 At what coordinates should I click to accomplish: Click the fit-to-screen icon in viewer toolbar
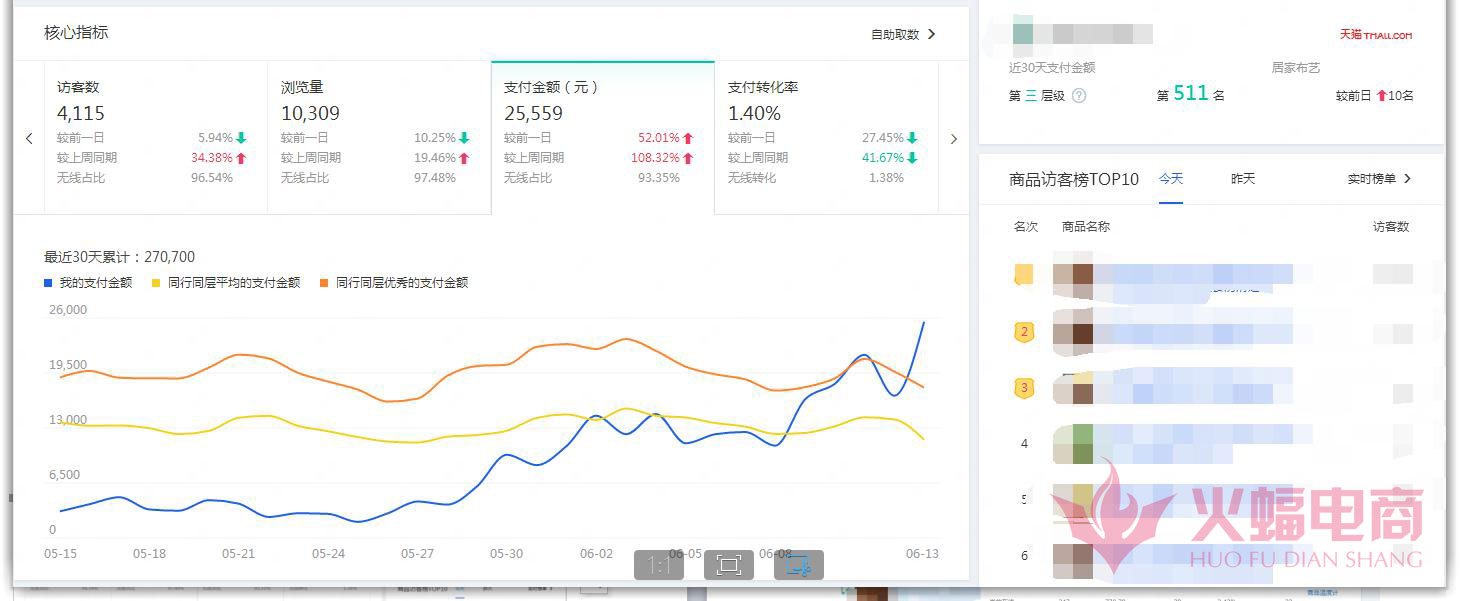729,566
